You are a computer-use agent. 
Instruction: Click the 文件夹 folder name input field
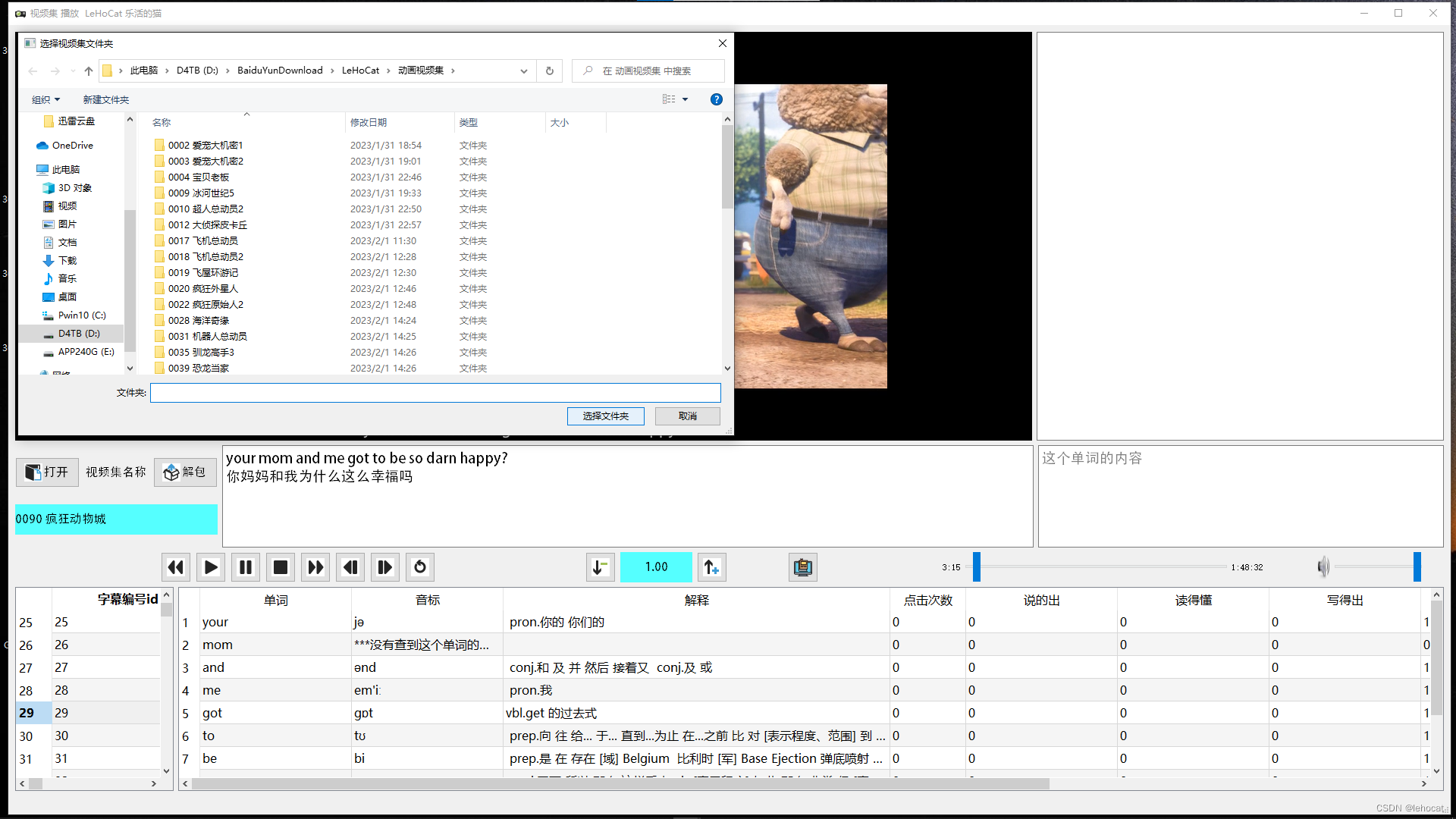pyautogui.click(x=435, y=393)
